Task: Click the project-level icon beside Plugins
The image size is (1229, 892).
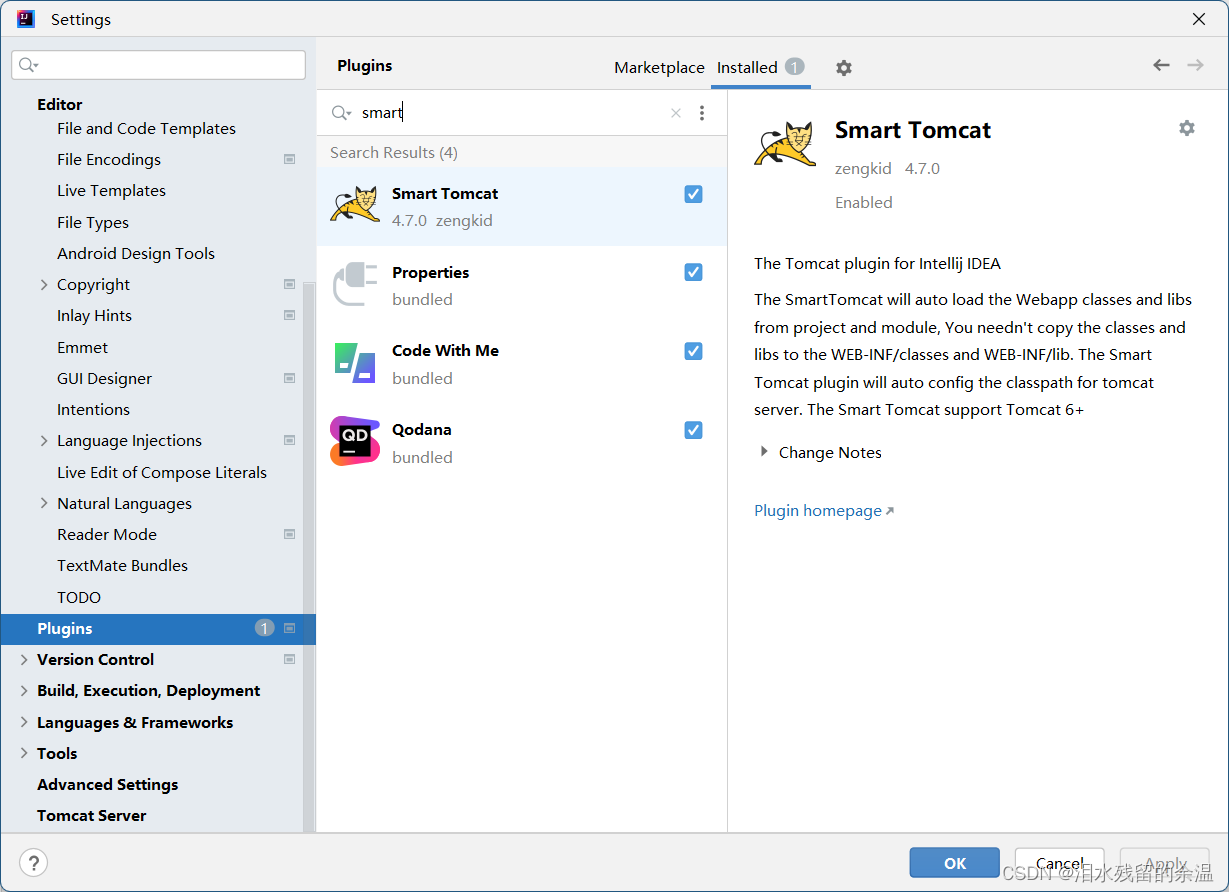Action: click(290, 628)
